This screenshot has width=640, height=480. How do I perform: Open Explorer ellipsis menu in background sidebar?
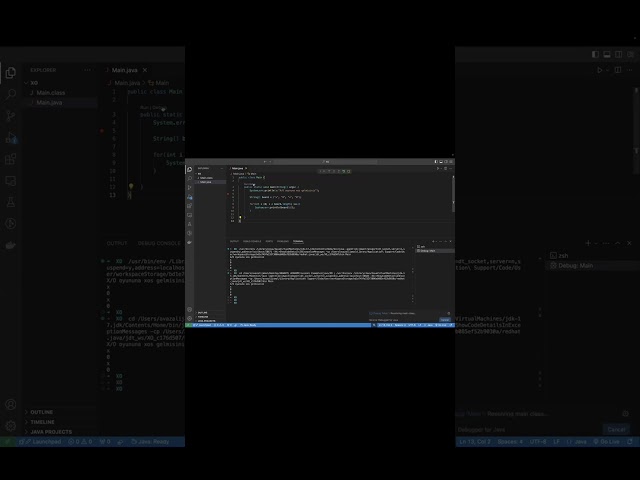click(x=88, y=70)
